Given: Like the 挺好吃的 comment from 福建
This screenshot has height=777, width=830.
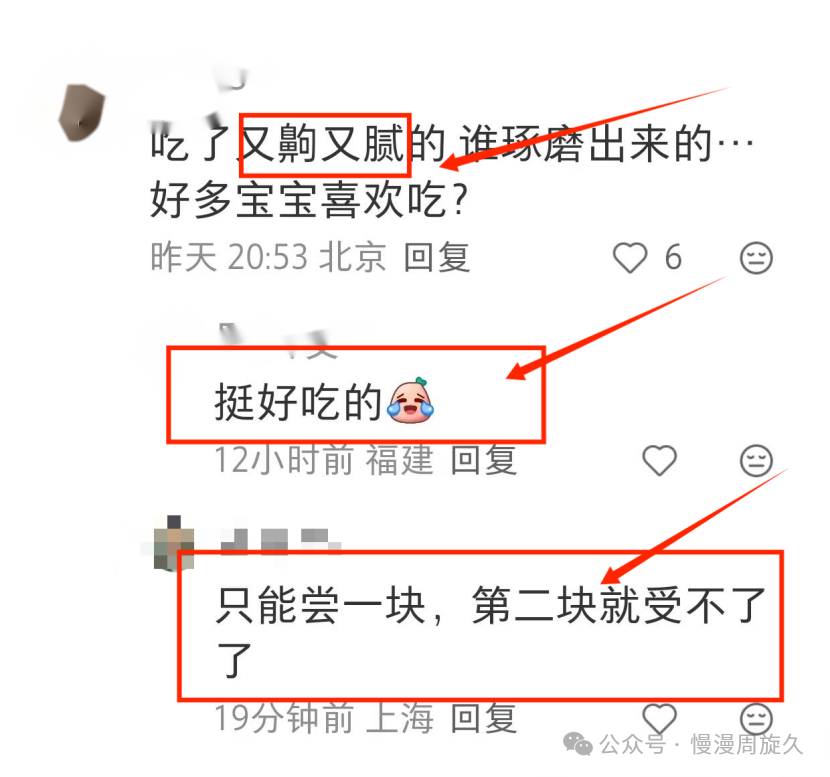Looking at the screenshot, I should tap(659, 460).
